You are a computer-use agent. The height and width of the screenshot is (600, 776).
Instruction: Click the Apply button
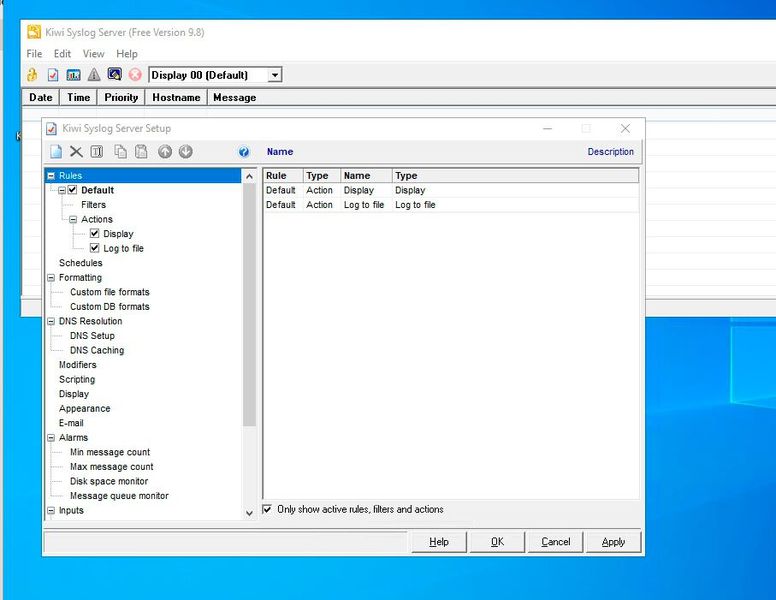pos(613,542)
